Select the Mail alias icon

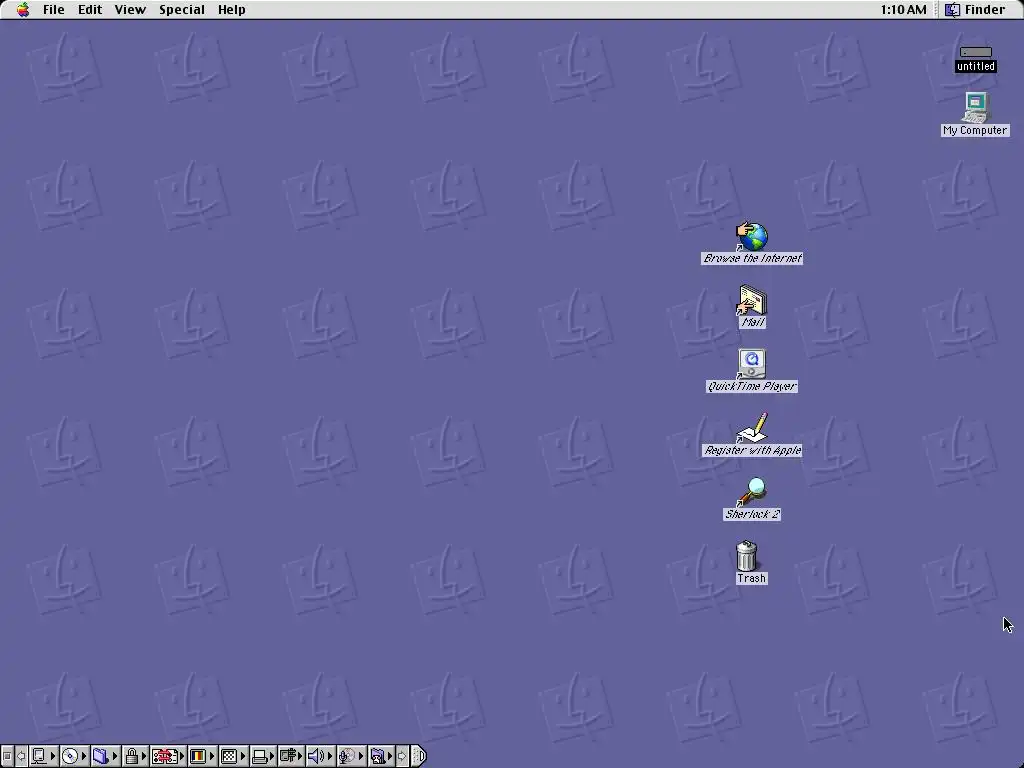[752, 300]
